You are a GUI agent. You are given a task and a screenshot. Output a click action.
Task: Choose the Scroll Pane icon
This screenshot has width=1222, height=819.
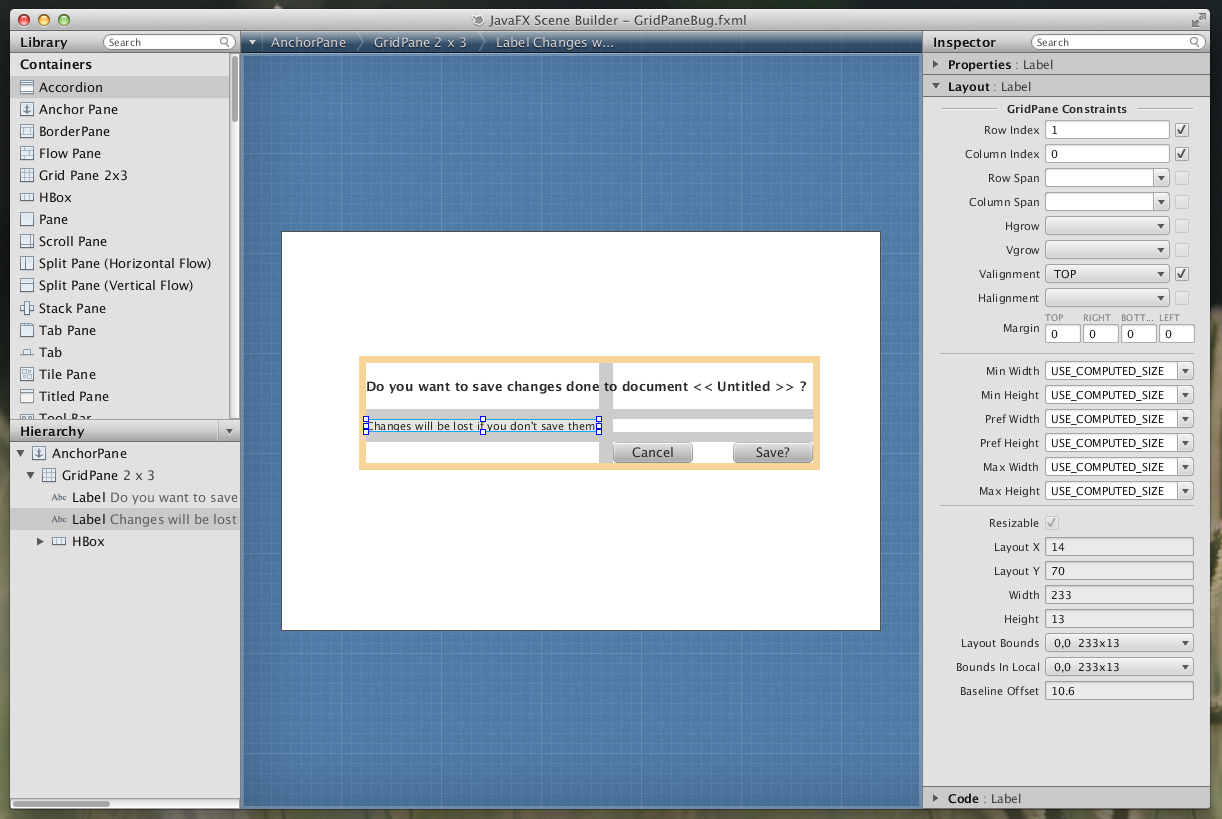(27, 242)
